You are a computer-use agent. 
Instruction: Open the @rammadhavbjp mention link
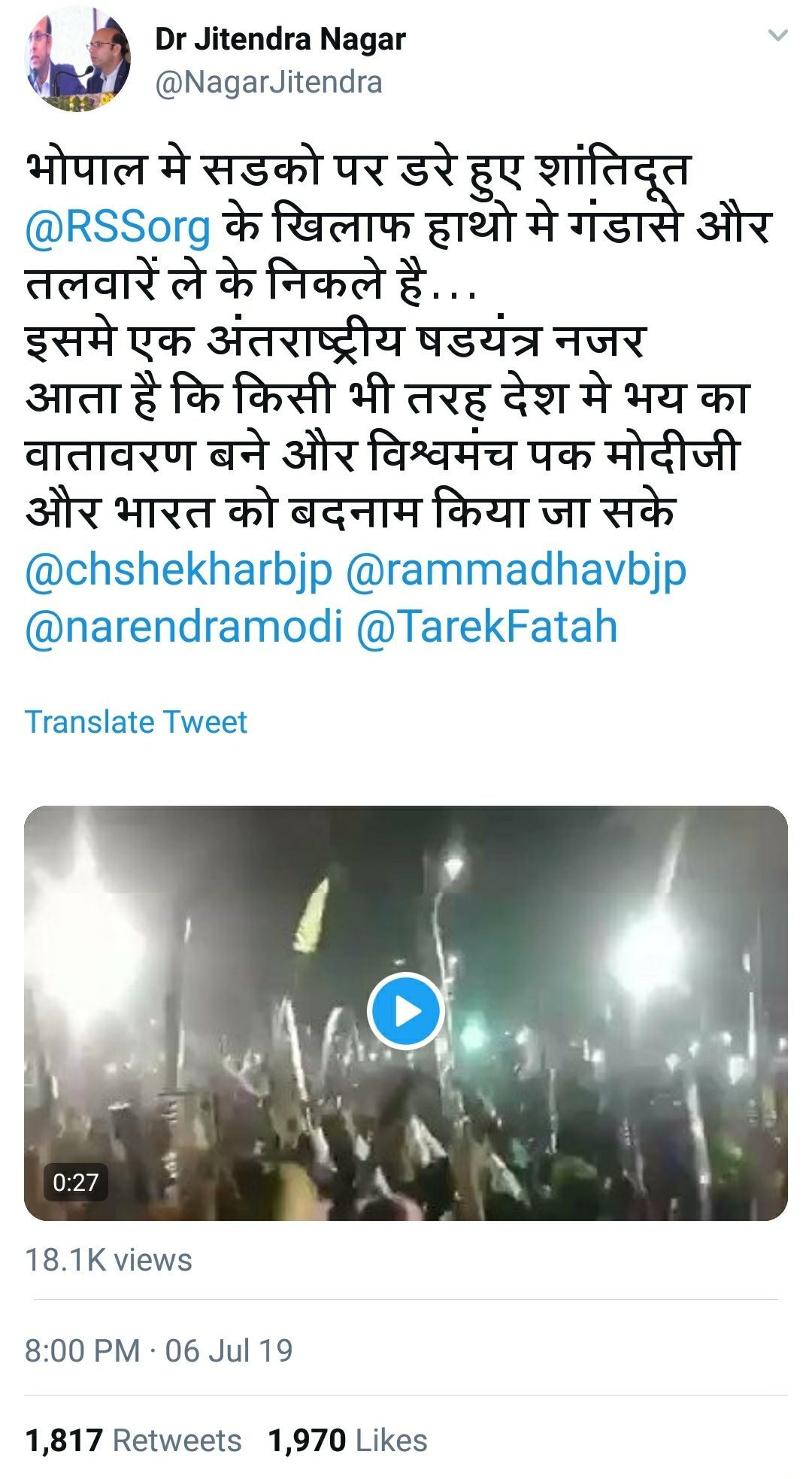click(x=516, y=569)
